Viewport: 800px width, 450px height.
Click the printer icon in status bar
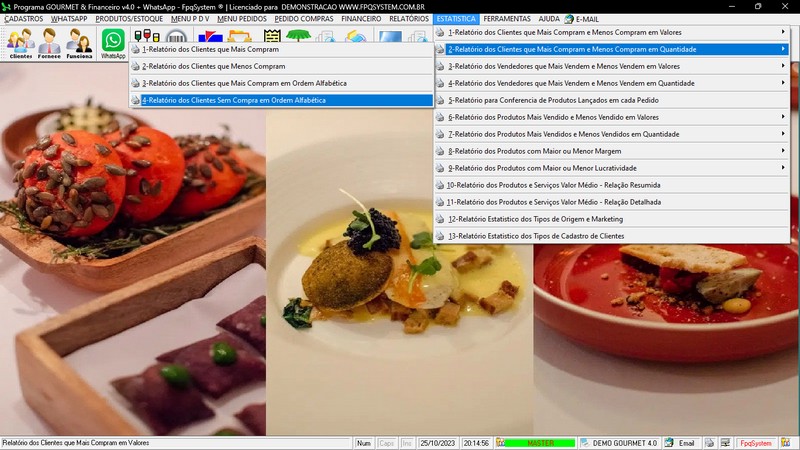coord(709,443)
